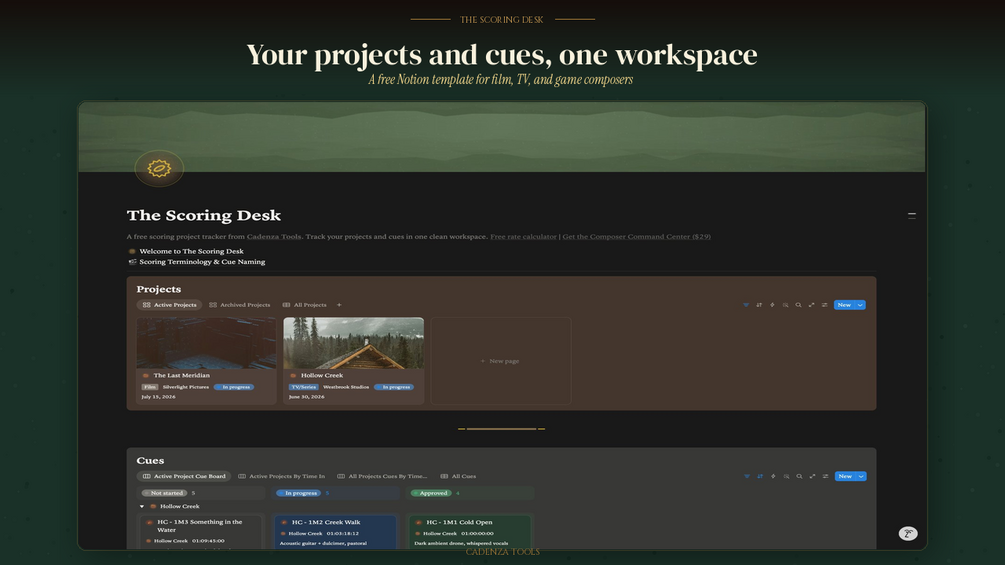Screen dimensions: 1005x565
Task: Switch to the Active Projects tab
Action: (169, 305)
